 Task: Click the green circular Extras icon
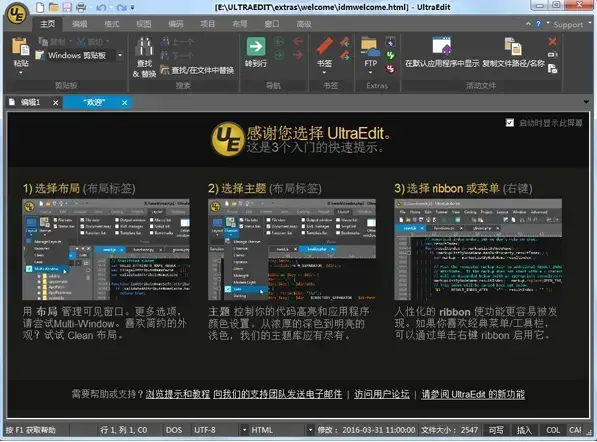tap(390, 56)
